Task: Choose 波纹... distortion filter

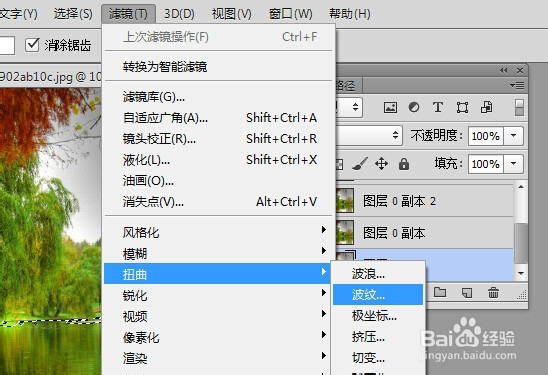Action: [x=378, y=295]
